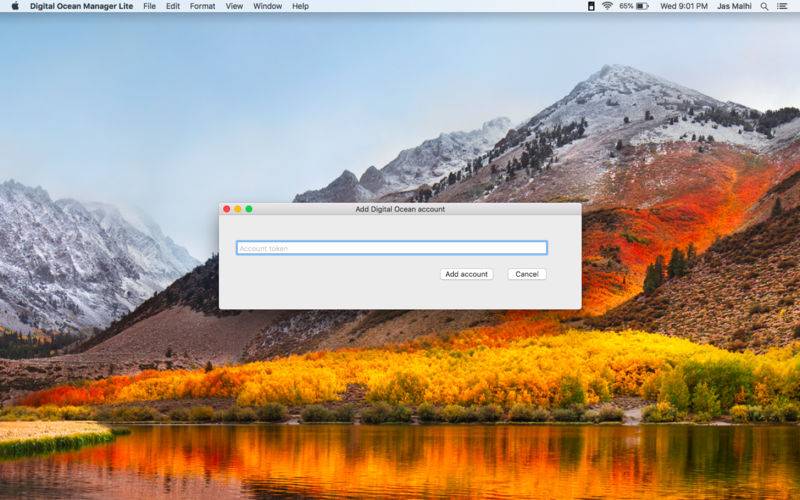Click the battery status icon
The width and height of the screenshot is (800, 500).
(642, 6)
